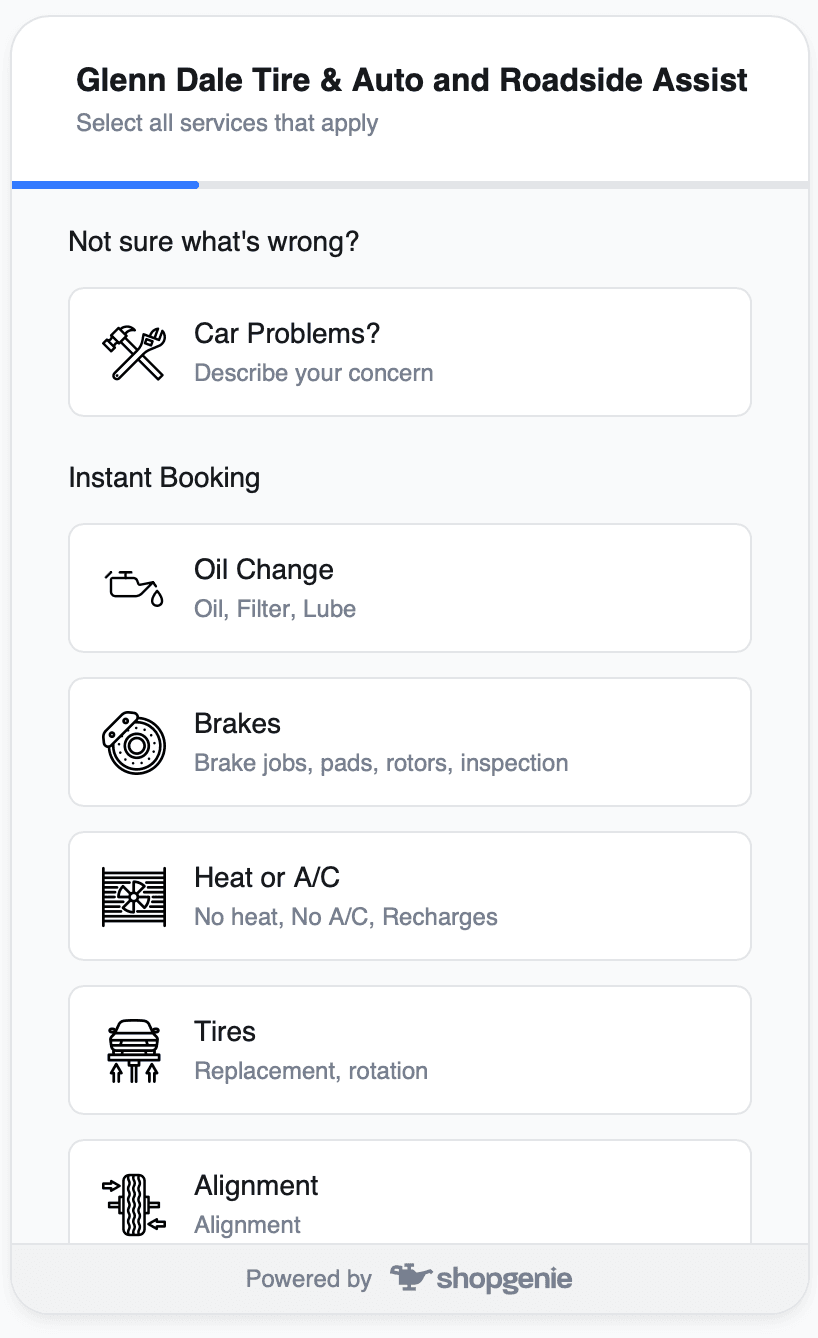Screen dimensions: 818x1338
Task: Click the car on lift Tires icon
Action: tap(134, 1051)
